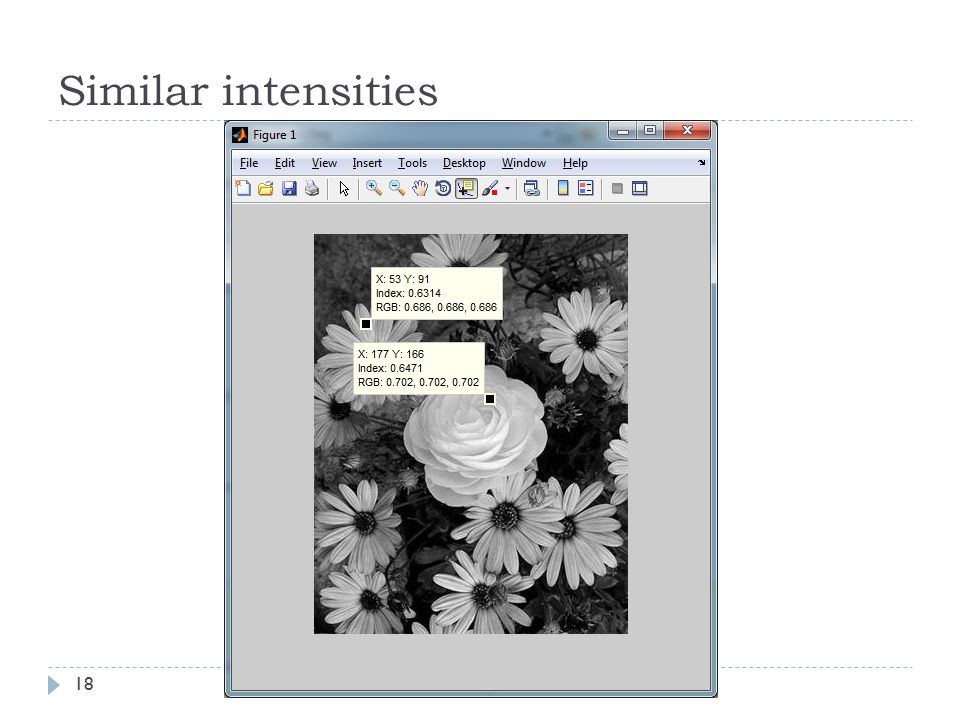Screen dimensions: 960x720
Task: Open a file with the folder icon
Action: [266, 188]
